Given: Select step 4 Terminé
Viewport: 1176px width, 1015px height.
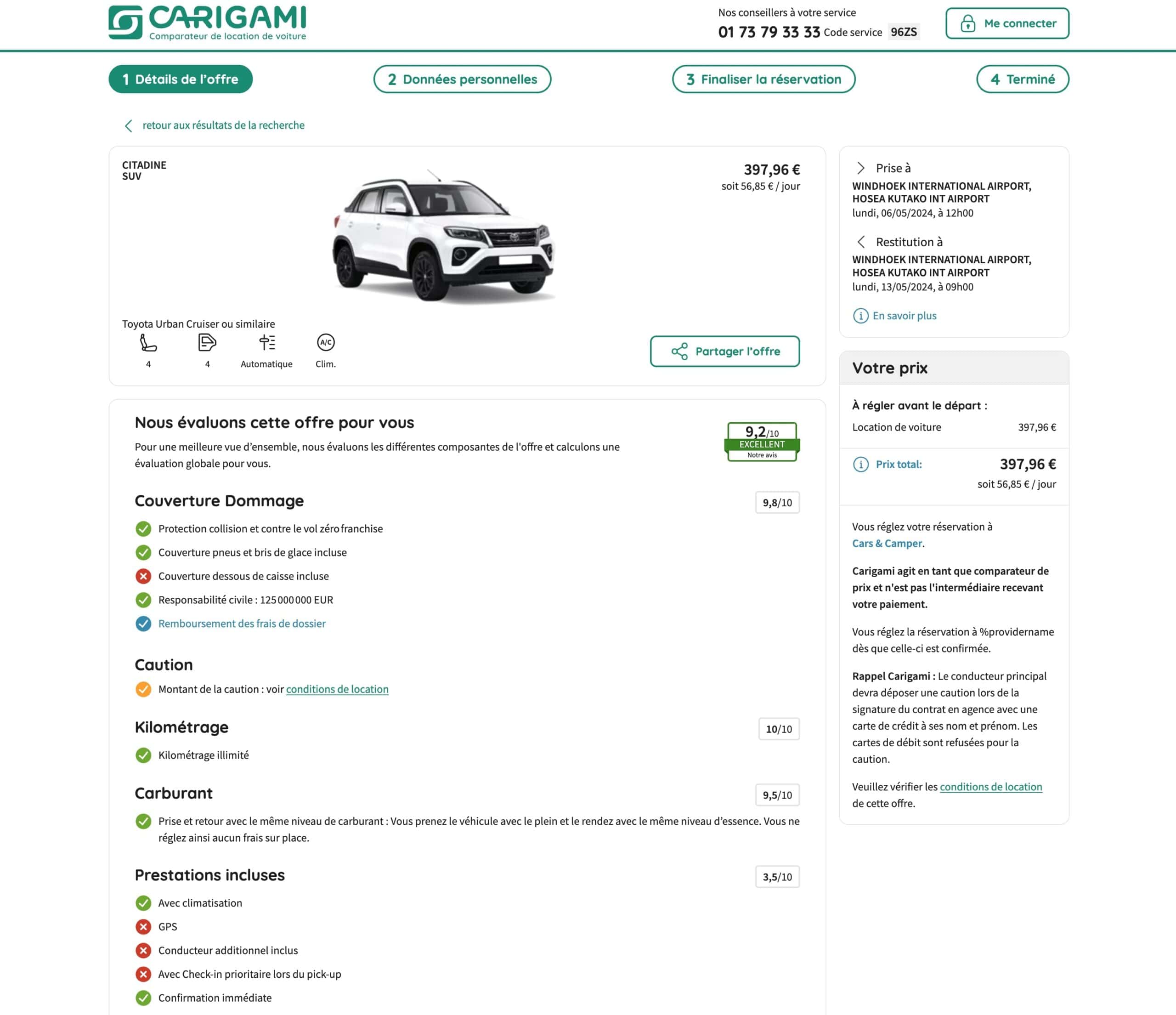Looking at the screenshot, I should (1022, 79).
